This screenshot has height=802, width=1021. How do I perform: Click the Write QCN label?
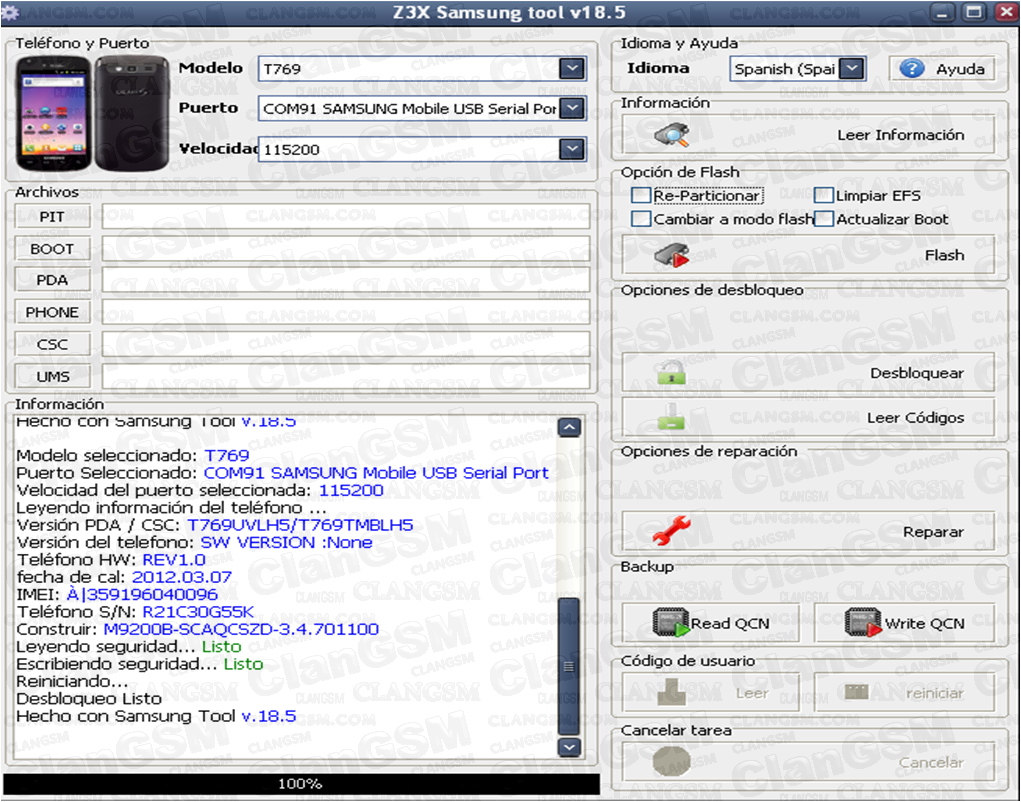click(925, 624)
